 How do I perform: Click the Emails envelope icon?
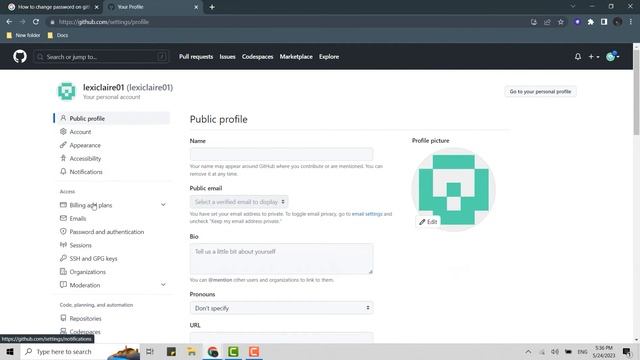click(63, 218)
